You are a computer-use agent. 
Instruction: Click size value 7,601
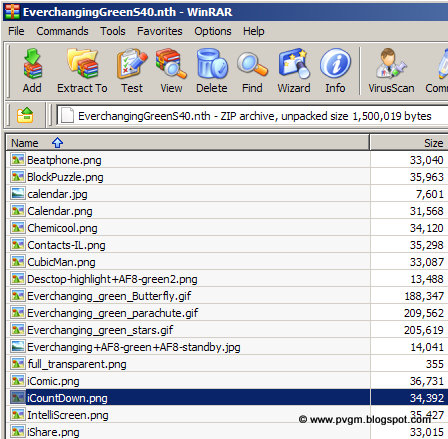click(430, 194)
